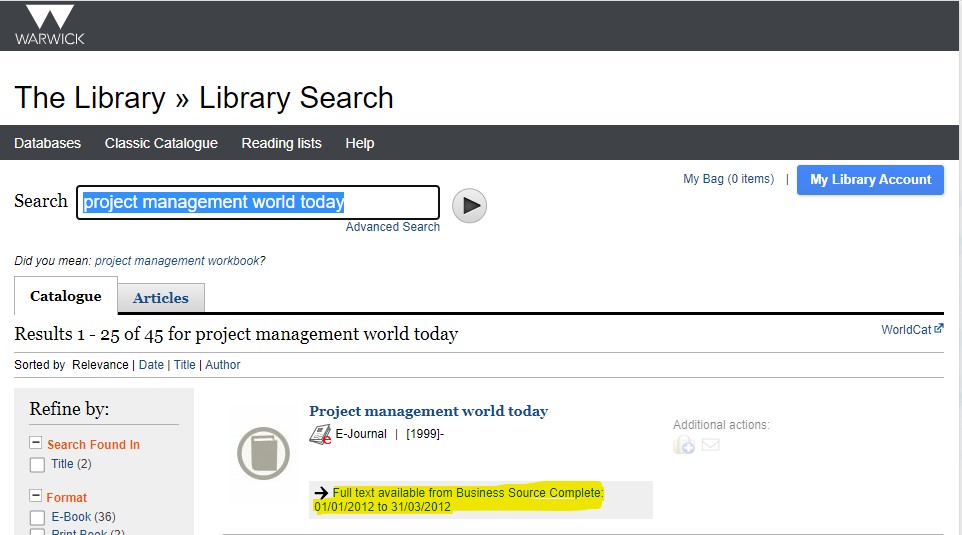Collapse the Format filter section

(36, 497)
